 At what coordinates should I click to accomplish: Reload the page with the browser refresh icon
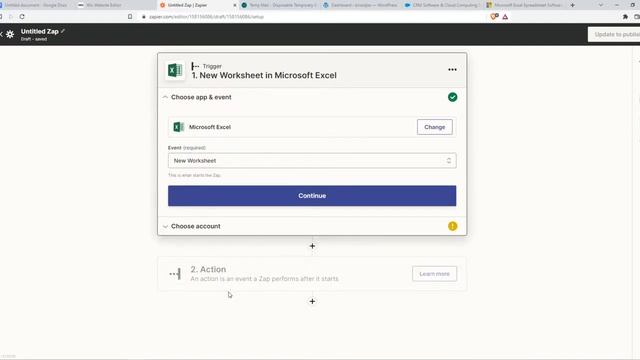(22, 17)
